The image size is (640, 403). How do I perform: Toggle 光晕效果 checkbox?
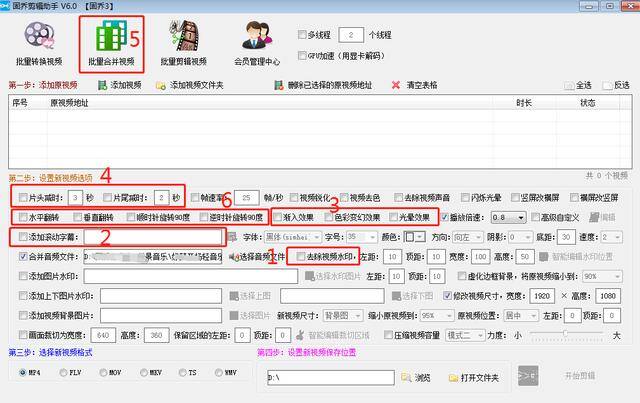[393, 217]
